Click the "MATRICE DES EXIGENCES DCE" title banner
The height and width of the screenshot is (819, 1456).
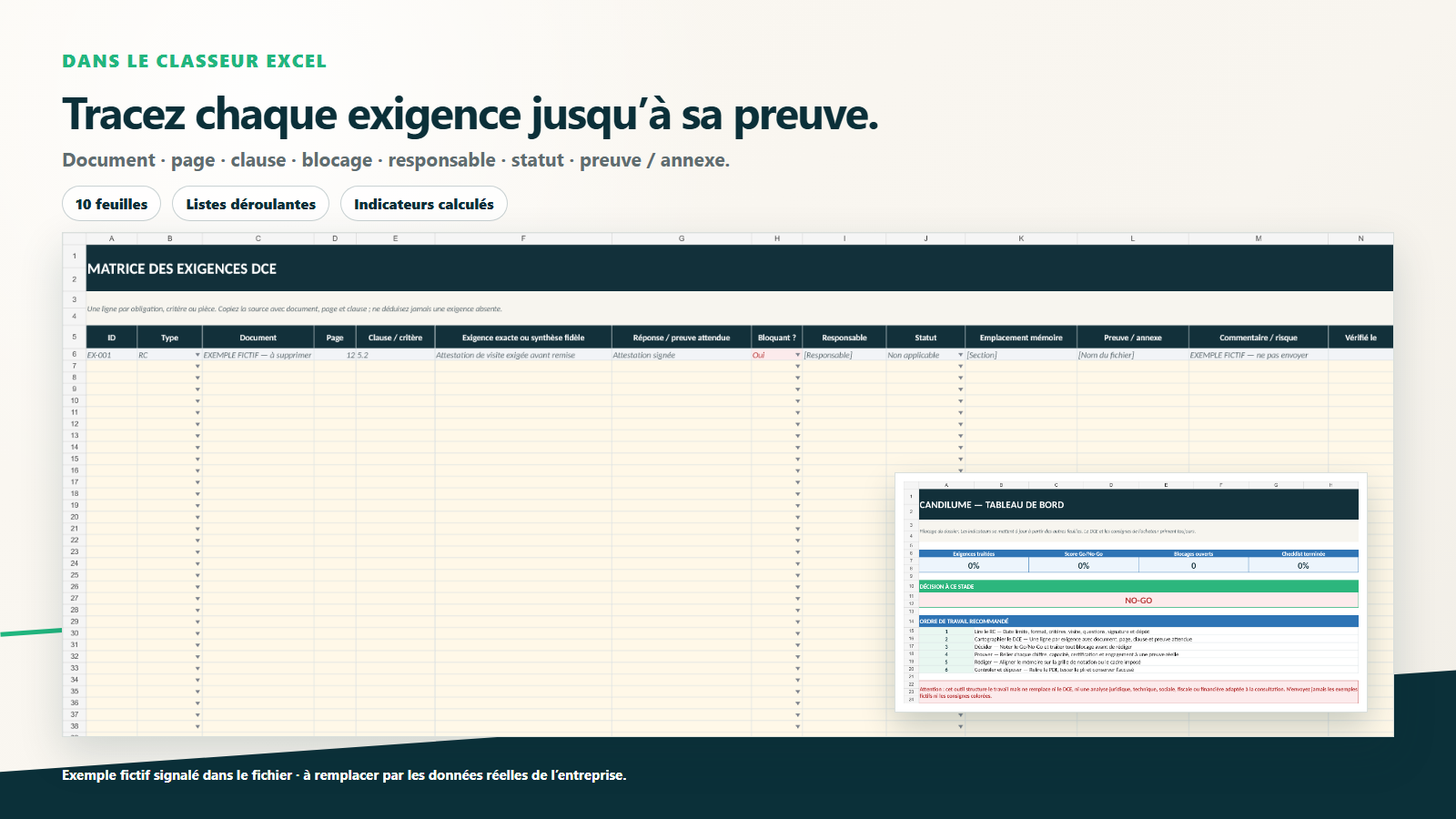click(740, 268)
